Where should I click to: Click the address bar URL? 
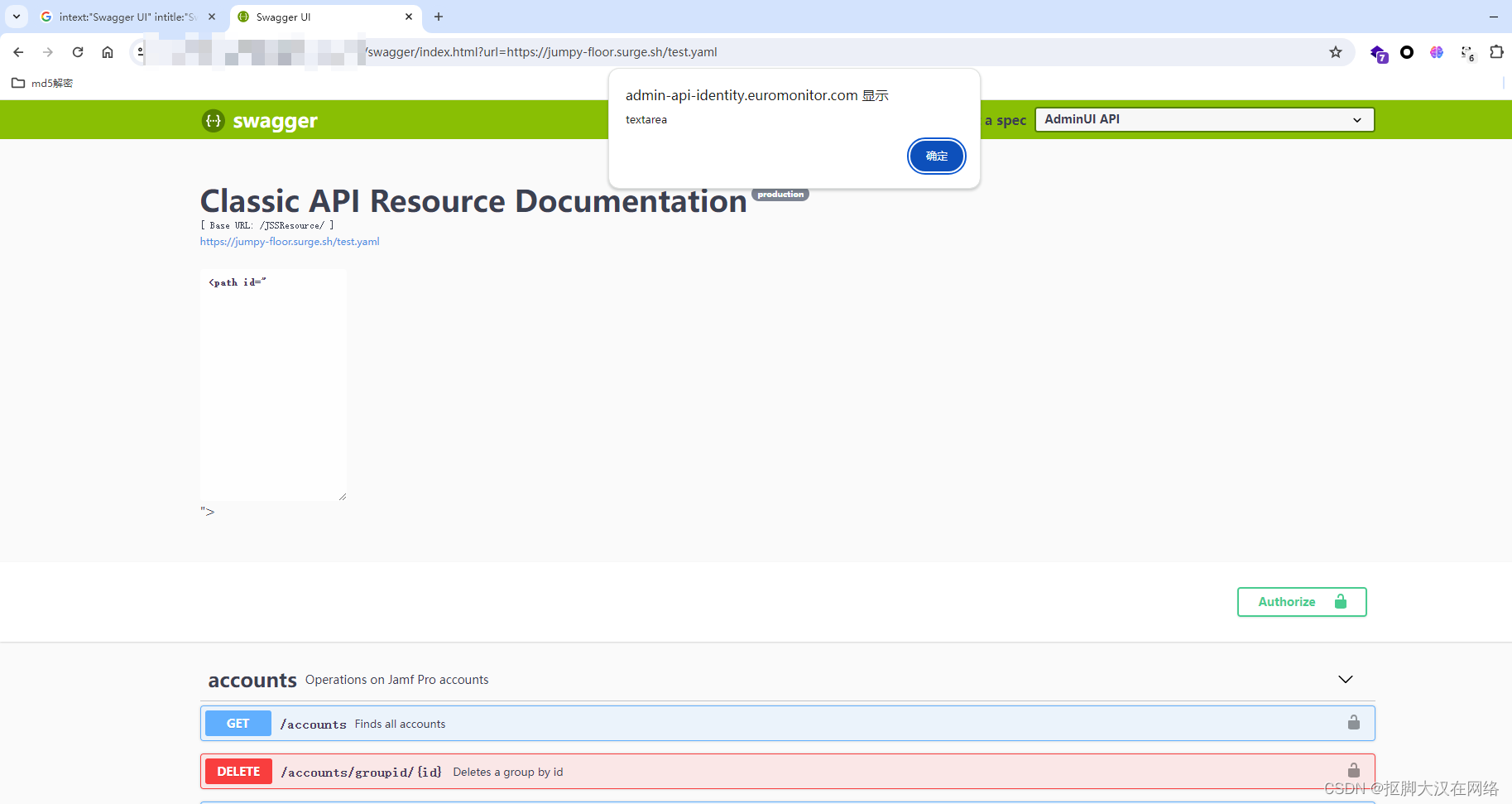tap(542, 52)
